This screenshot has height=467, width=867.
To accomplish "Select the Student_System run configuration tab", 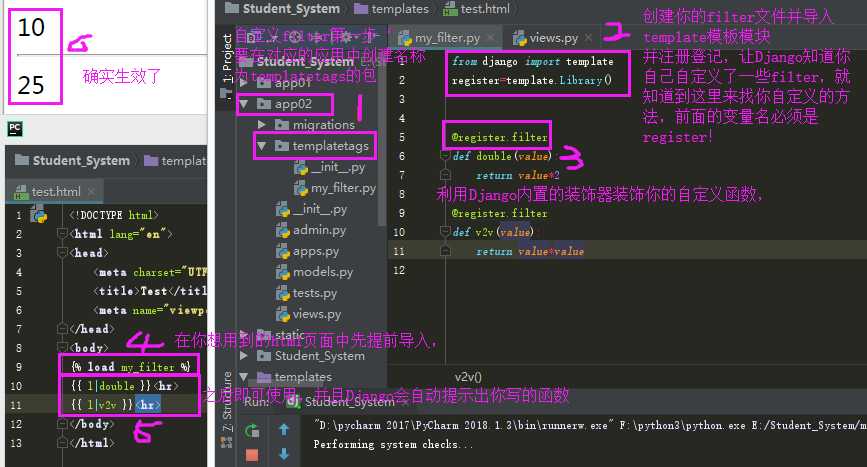I will coord(349,402).
